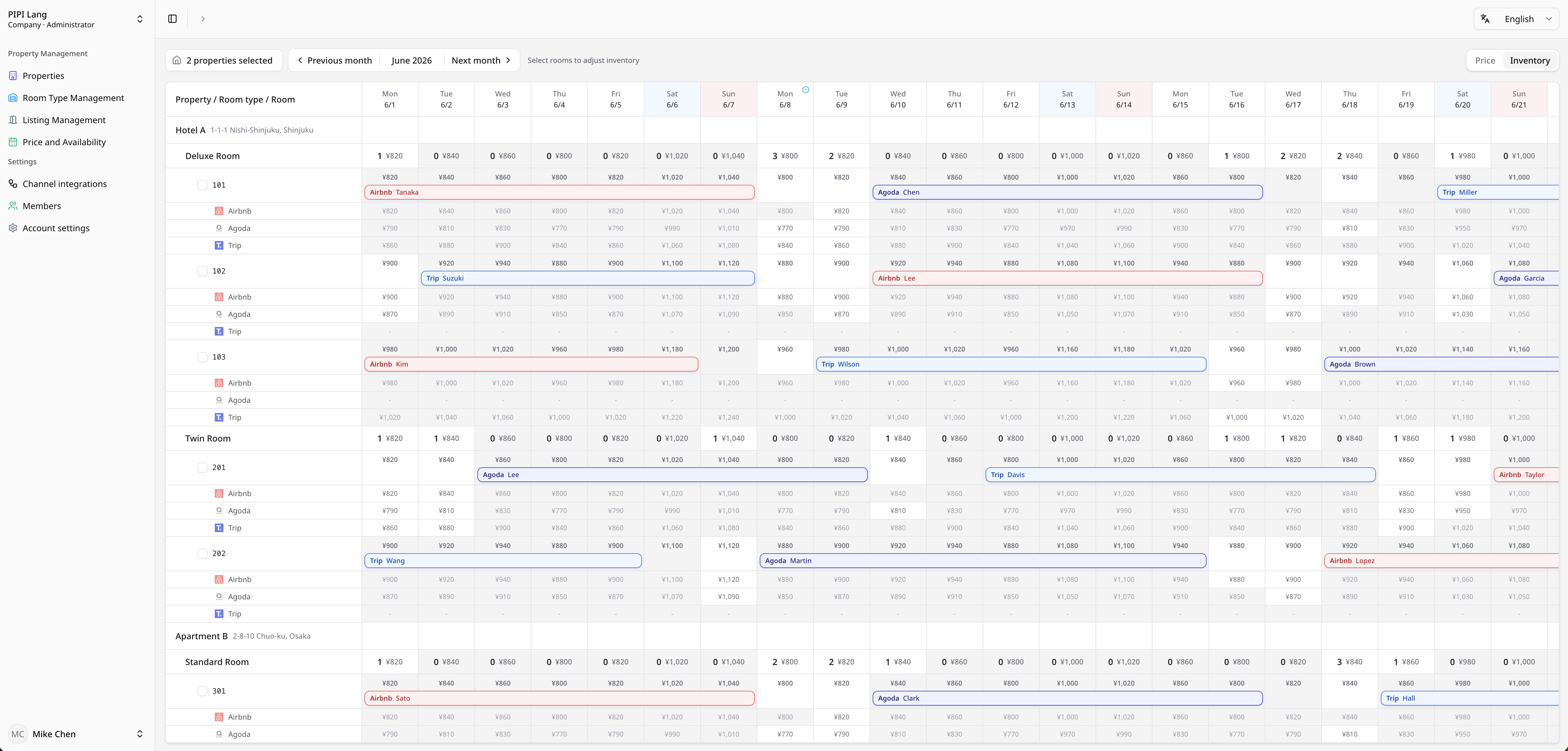
Task: Click the Airbnb icon under room 201
Action: [218, 493]
